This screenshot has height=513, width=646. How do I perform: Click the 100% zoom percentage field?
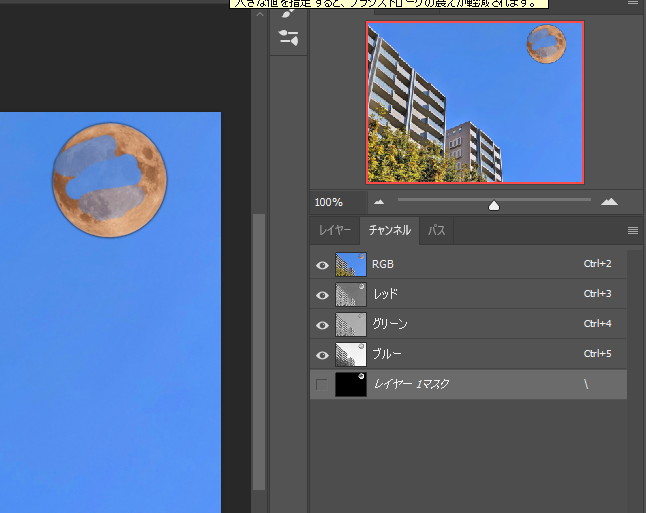[x=338, y=202]
